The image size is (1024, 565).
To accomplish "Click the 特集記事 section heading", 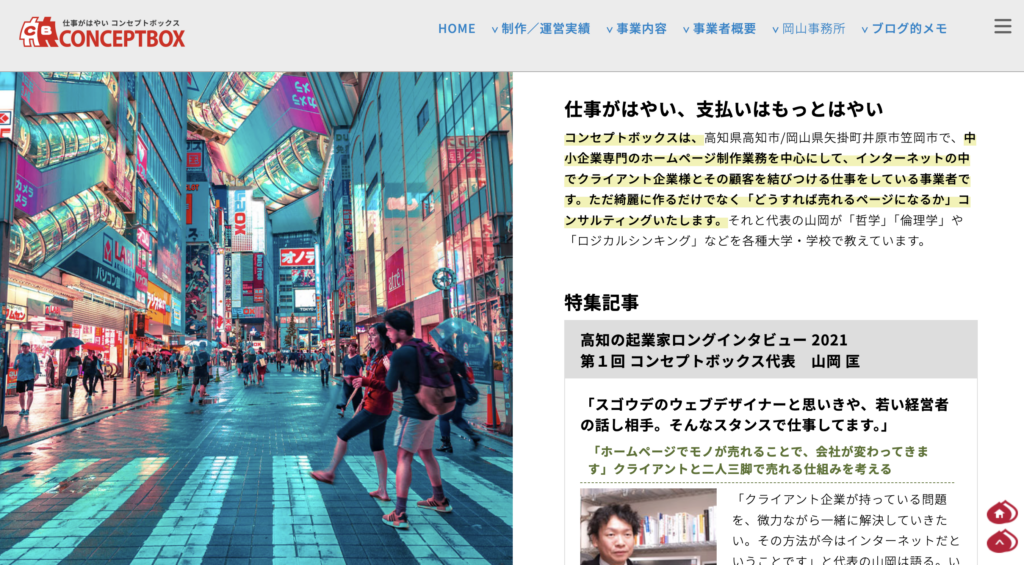I will point(601,302).
